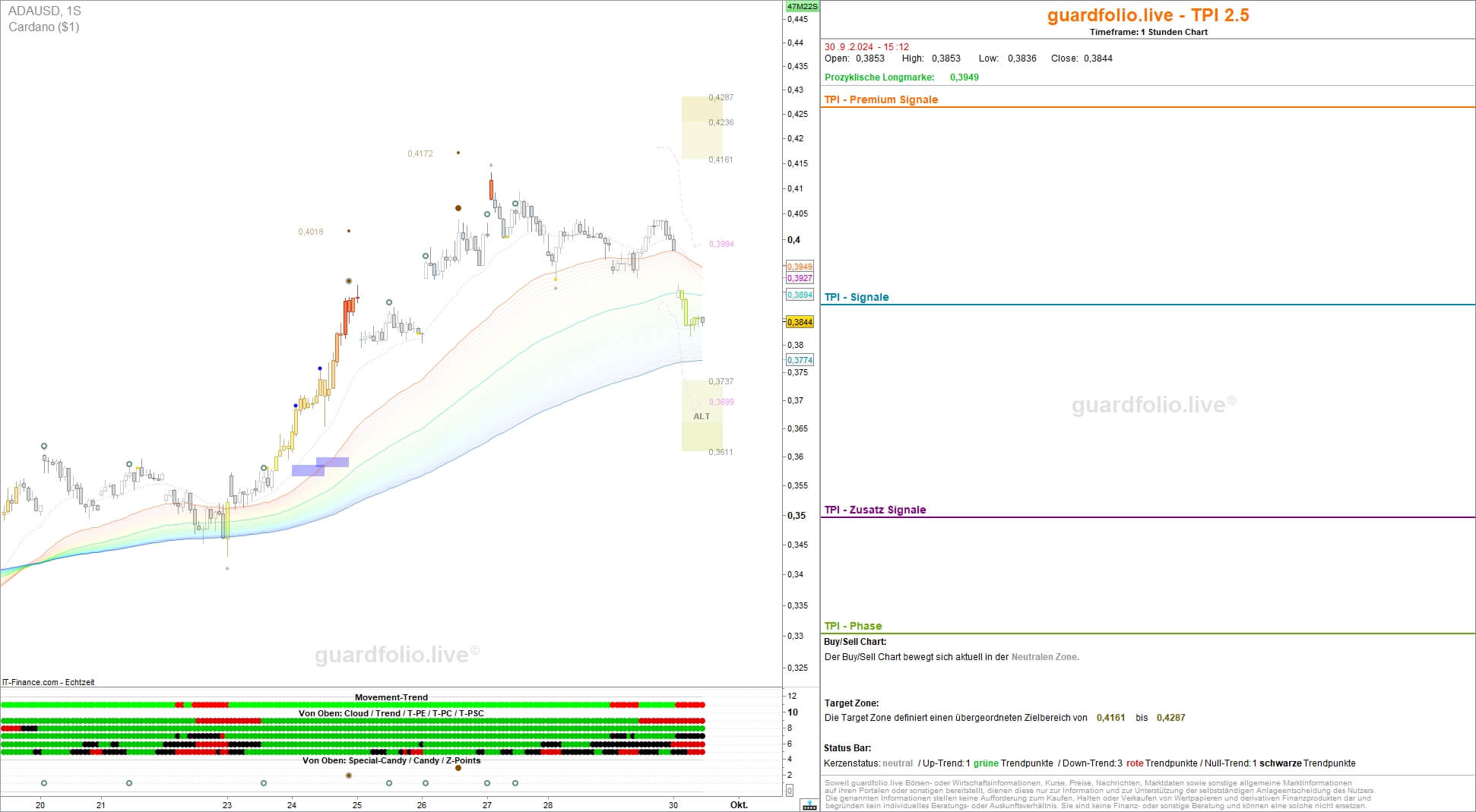Click the 0,4287 value in the Target Zone sentence
This screenshot has height=812, width=1476.
pyautogui.click(x=1170, y=718)
